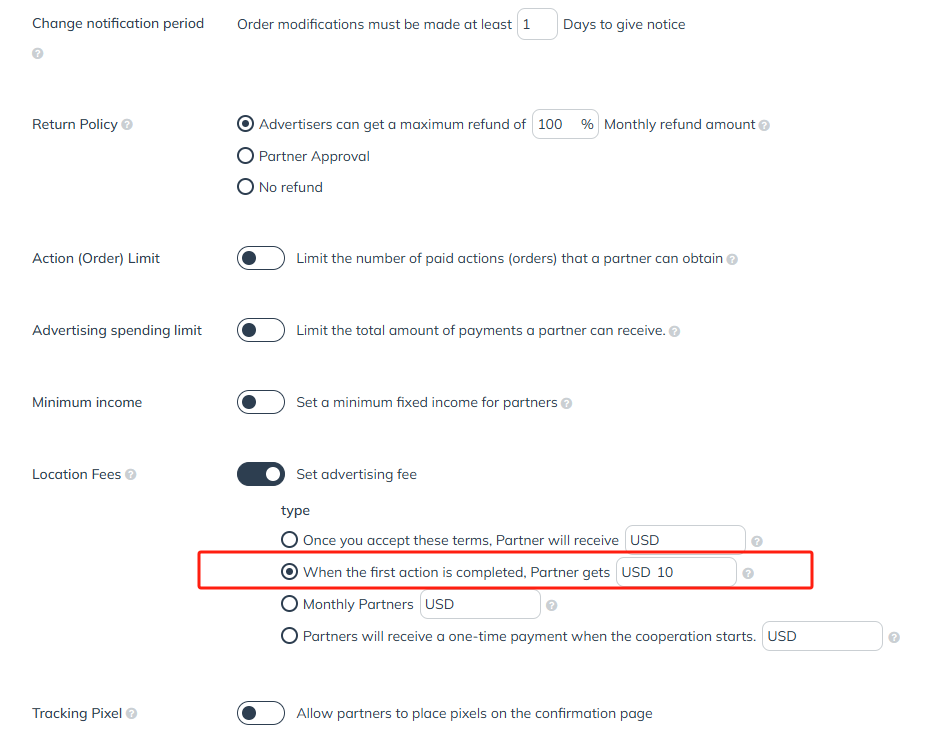The image size is (948, 735).
Task: Open help for minimum fixed income
Action: (567, 403)
